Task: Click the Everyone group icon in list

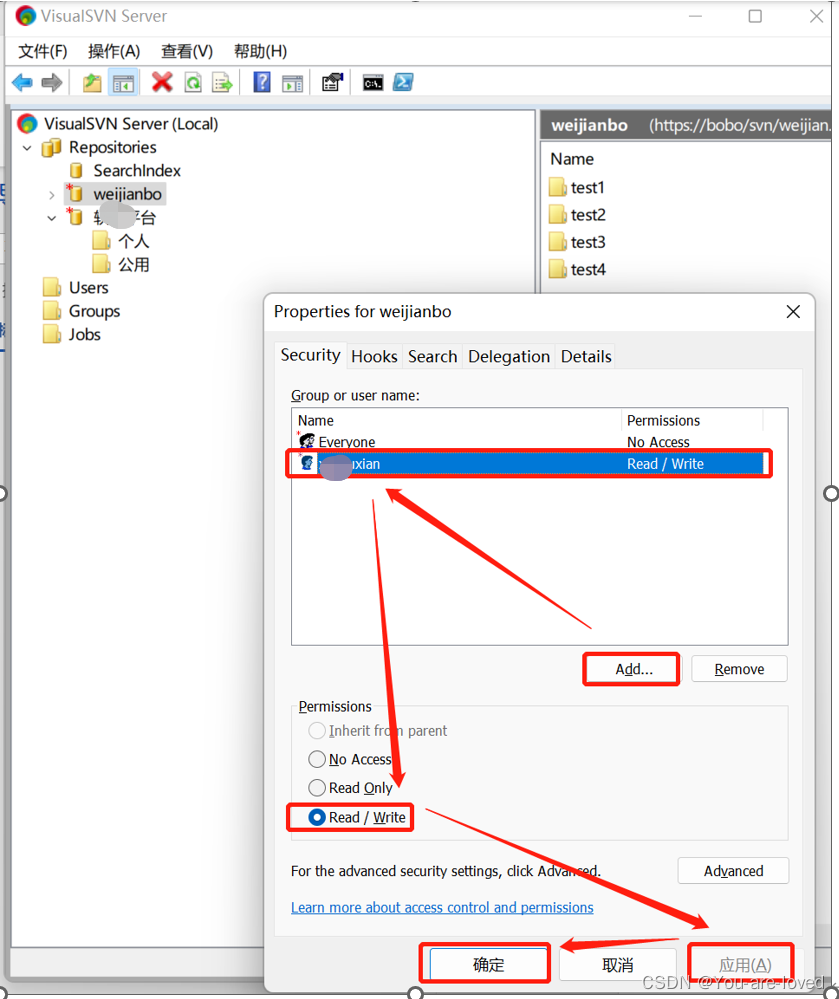Action: click(307, 441)
